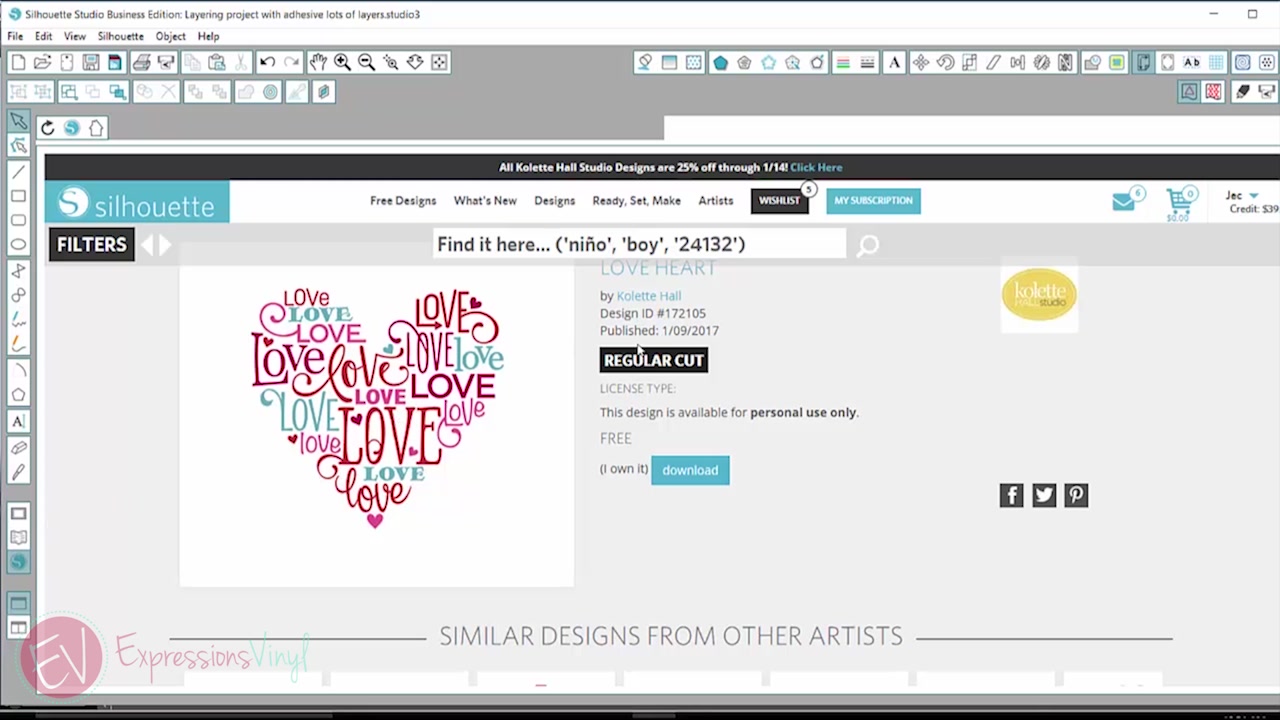
Task: Open the WISHLIST button
Action: coord(779,201)
